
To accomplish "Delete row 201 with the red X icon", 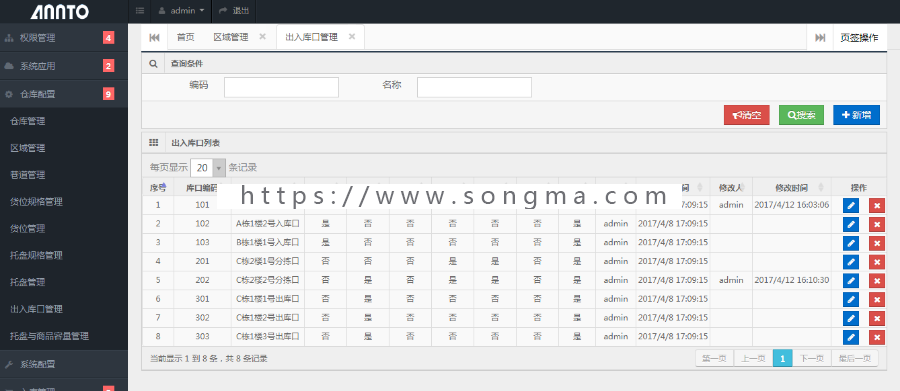I will coord(876,262).
